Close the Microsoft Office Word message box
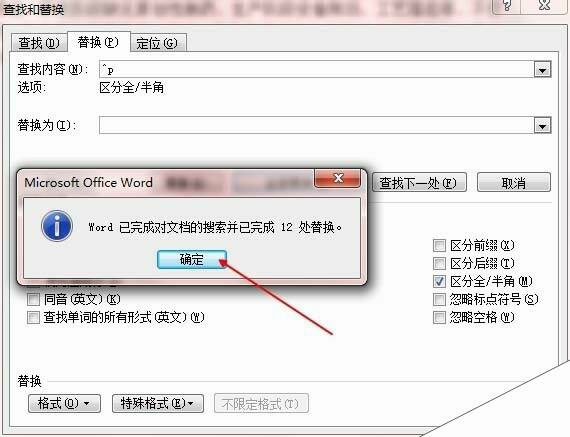The image size is (570, 437). pos(338,178)
